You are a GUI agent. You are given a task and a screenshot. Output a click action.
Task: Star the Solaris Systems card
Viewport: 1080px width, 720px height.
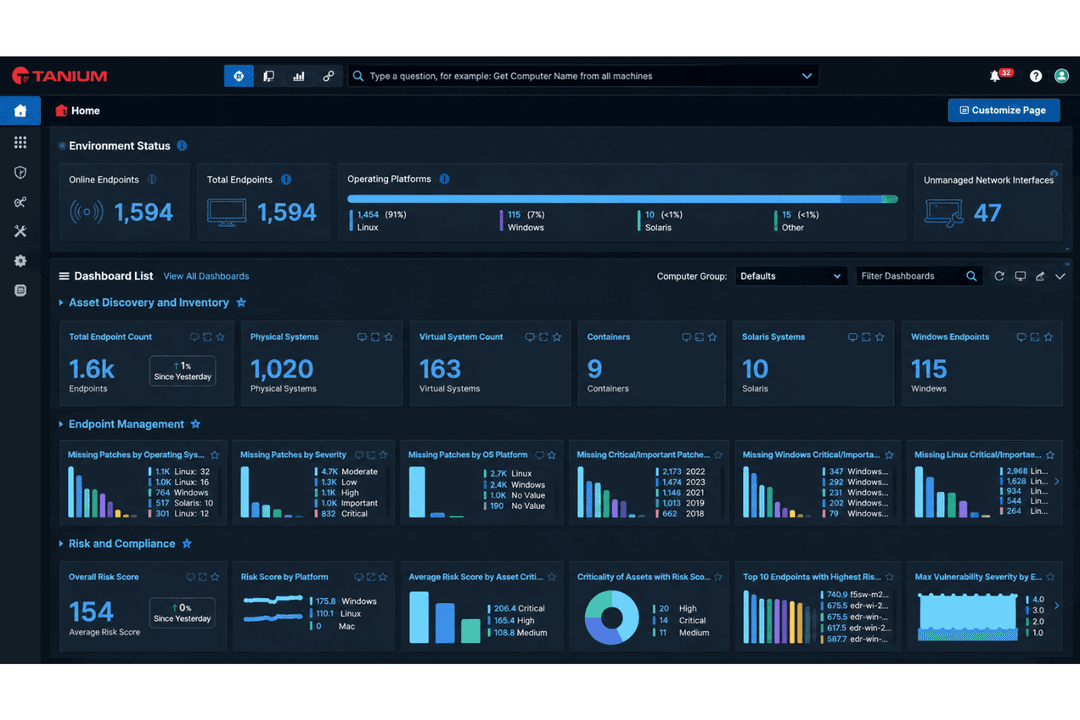(880, 337)
